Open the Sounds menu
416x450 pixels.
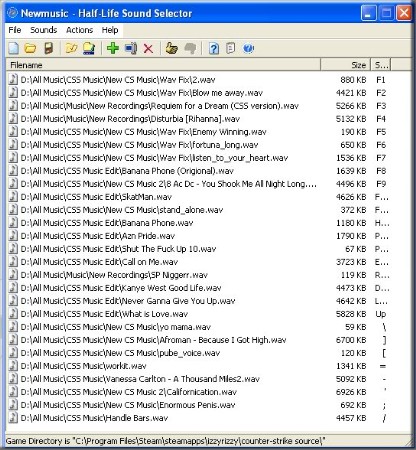(44, 30)
